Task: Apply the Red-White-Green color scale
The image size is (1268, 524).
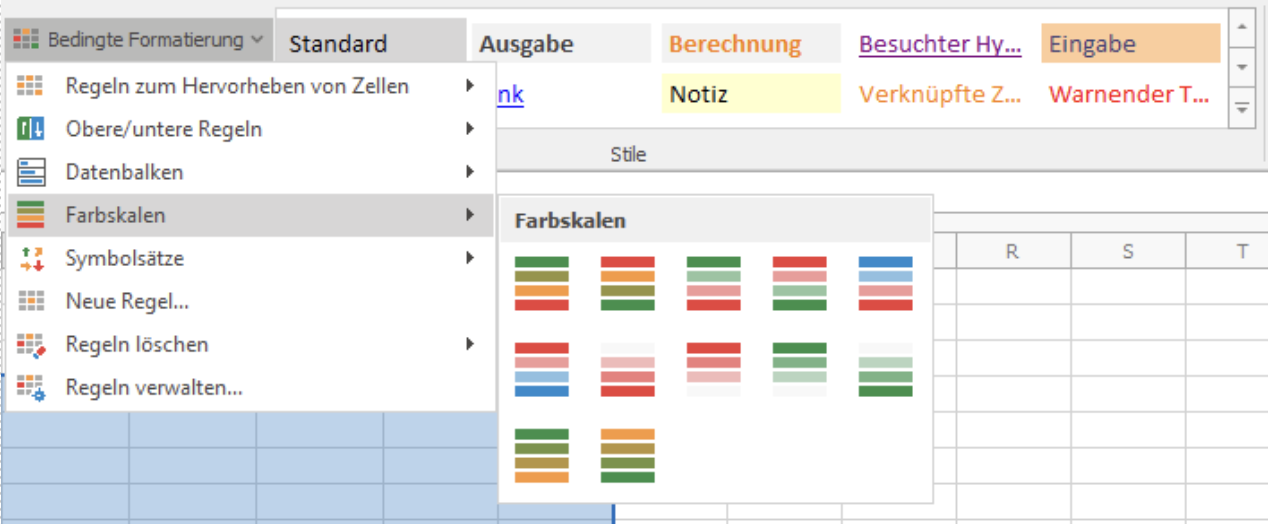Action: pos(800,283)
